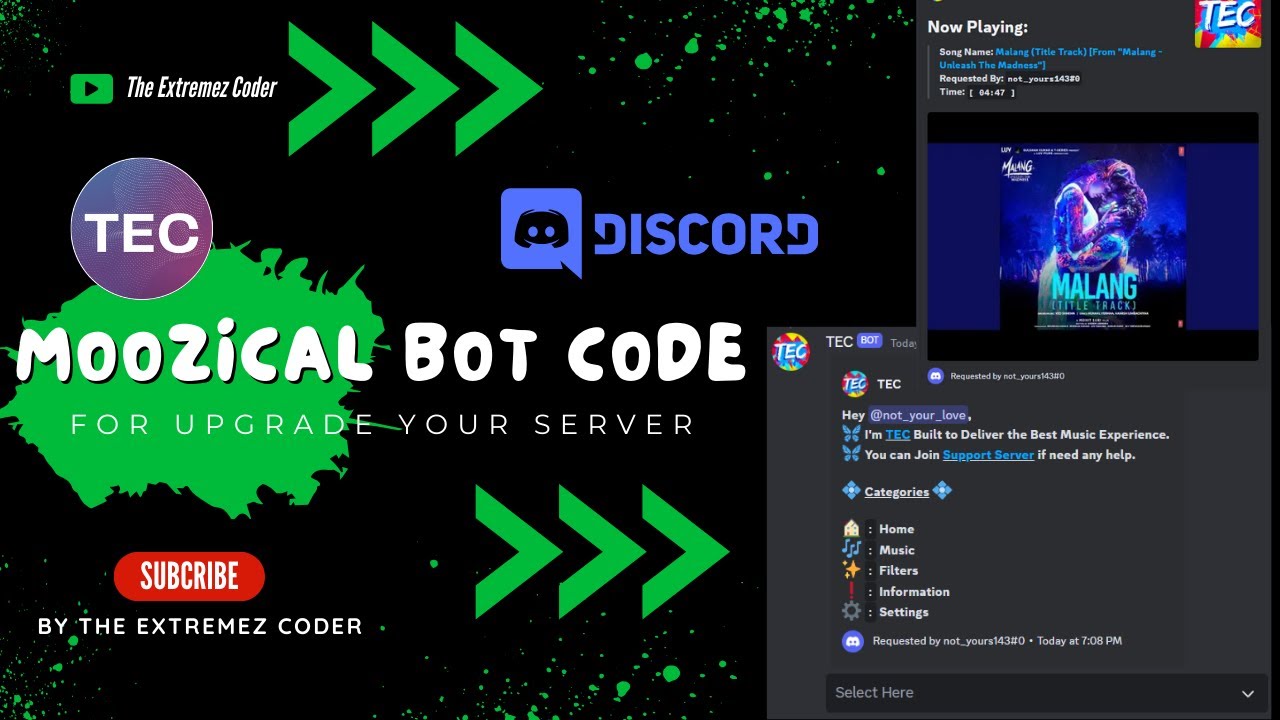Click the @not_your_love mention
Viewport: 1280px width, 720px height.
[918, 414]
